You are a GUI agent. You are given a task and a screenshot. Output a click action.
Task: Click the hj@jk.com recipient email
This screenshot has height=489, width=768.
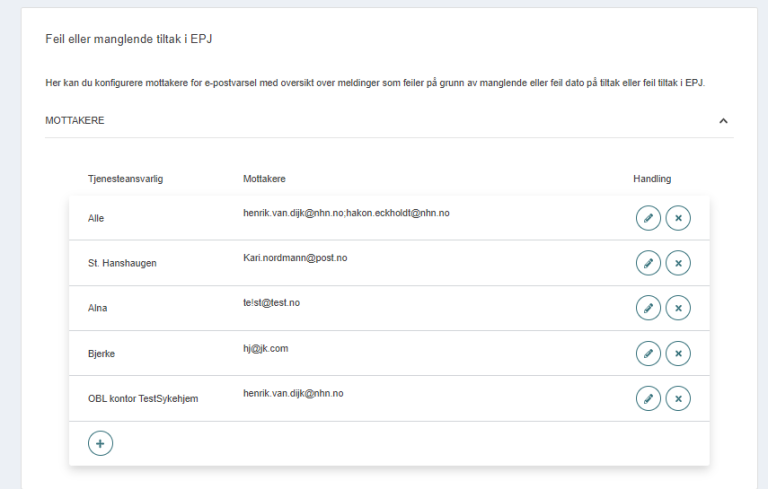pyautogui.click(x=265, y=348)
